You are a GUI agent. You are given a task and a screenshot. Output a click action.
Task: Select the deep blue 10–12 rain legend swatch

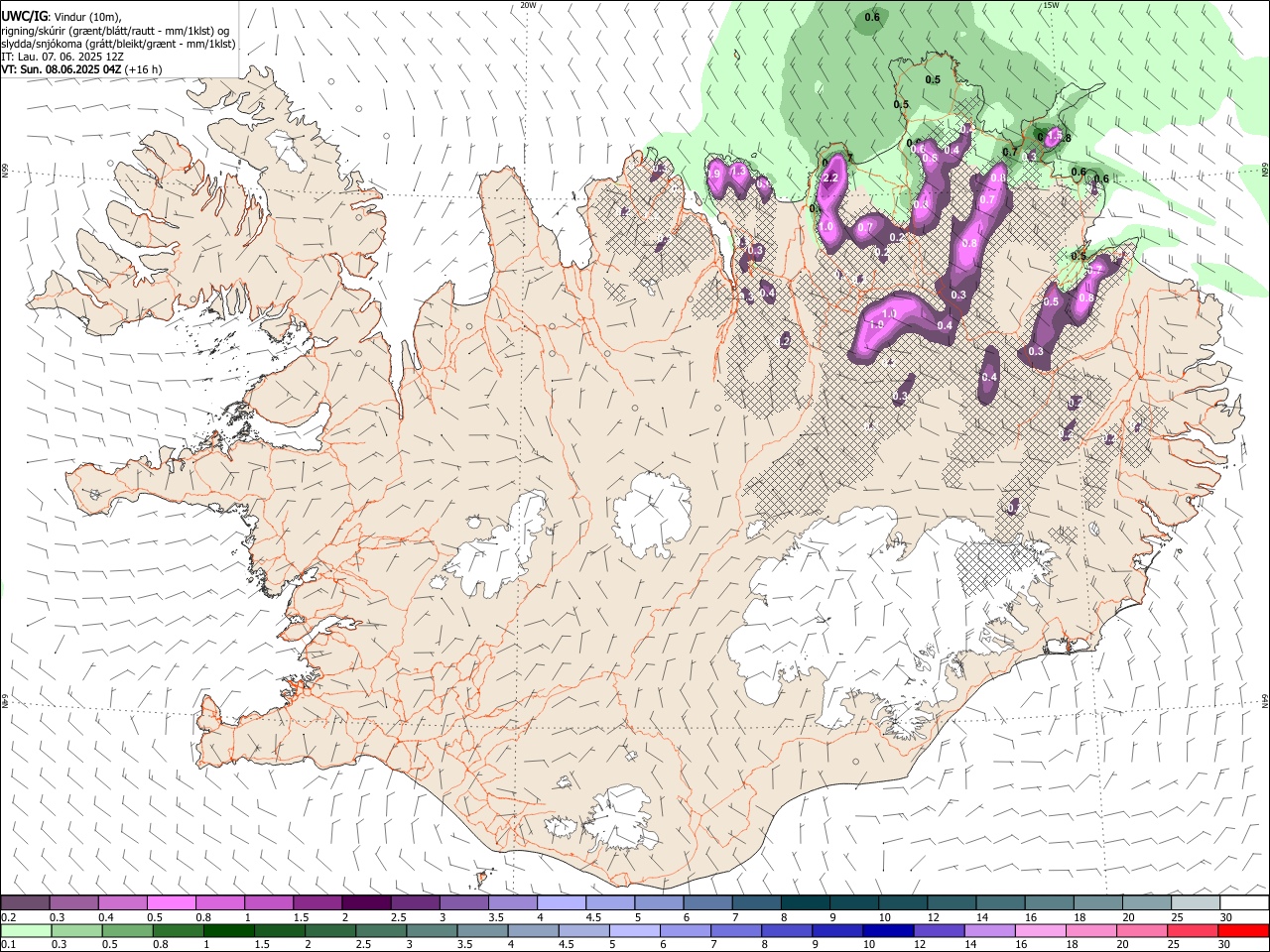[887, 930]
